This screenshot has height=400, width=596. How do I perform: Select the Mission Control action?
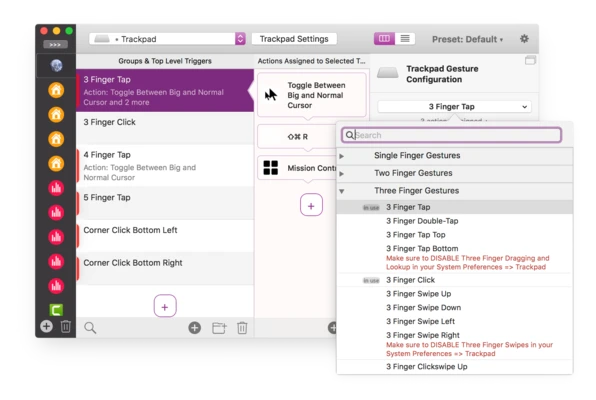(298, 168)
